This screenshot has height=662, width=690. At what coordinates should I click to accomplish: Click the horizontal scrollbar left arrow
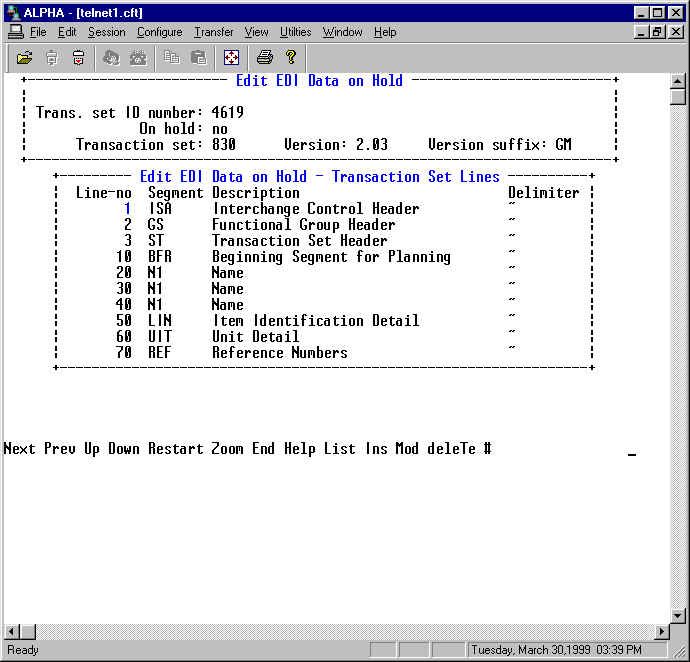[x=12, y=632]
